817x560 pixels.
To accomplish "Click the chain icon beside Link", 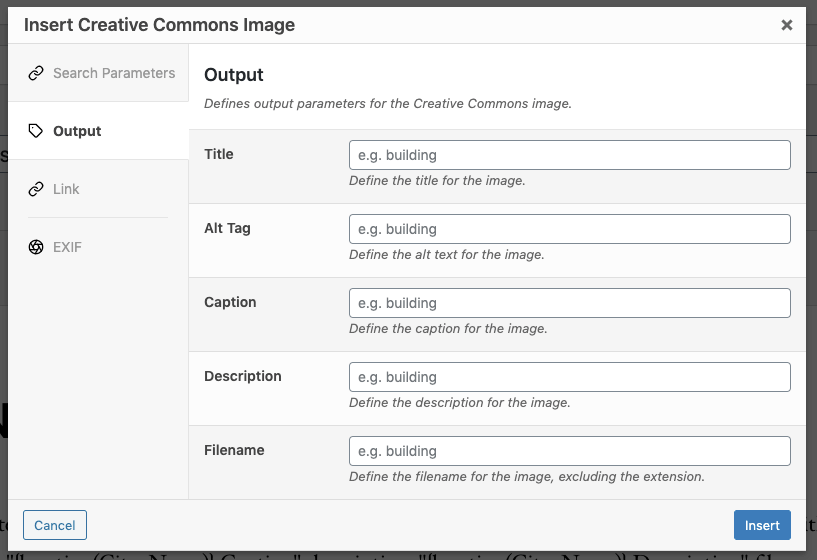I will 36,189.
